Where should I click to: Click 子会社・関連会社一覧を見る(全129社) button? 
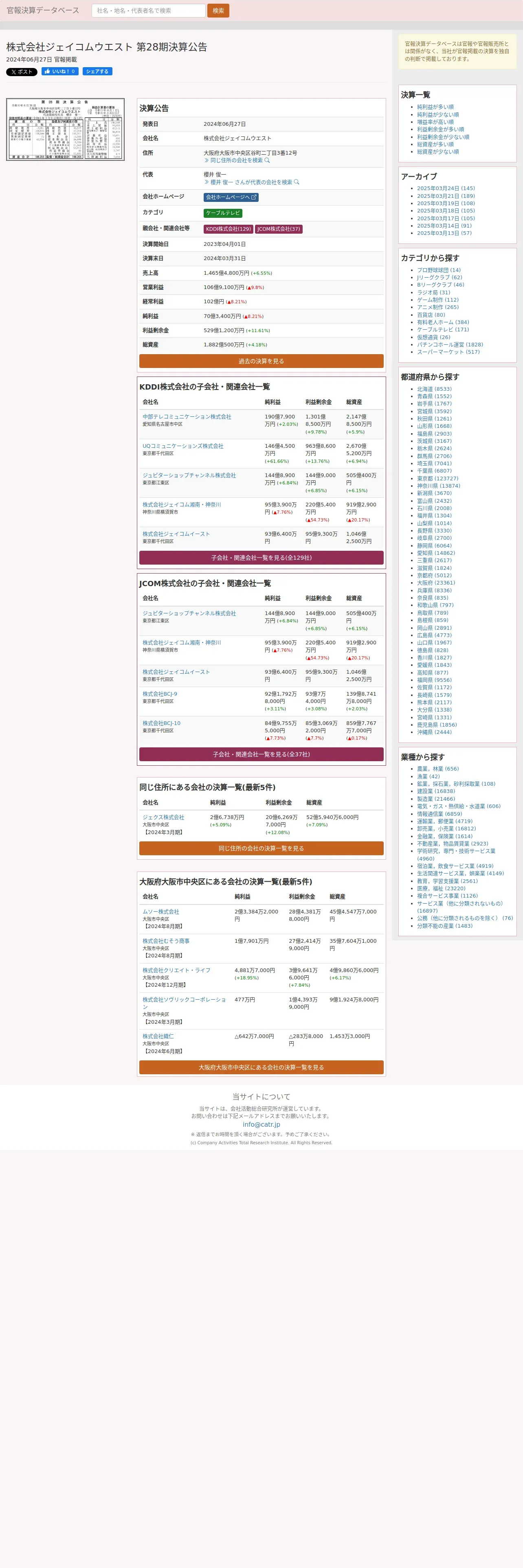coord(261,558)
